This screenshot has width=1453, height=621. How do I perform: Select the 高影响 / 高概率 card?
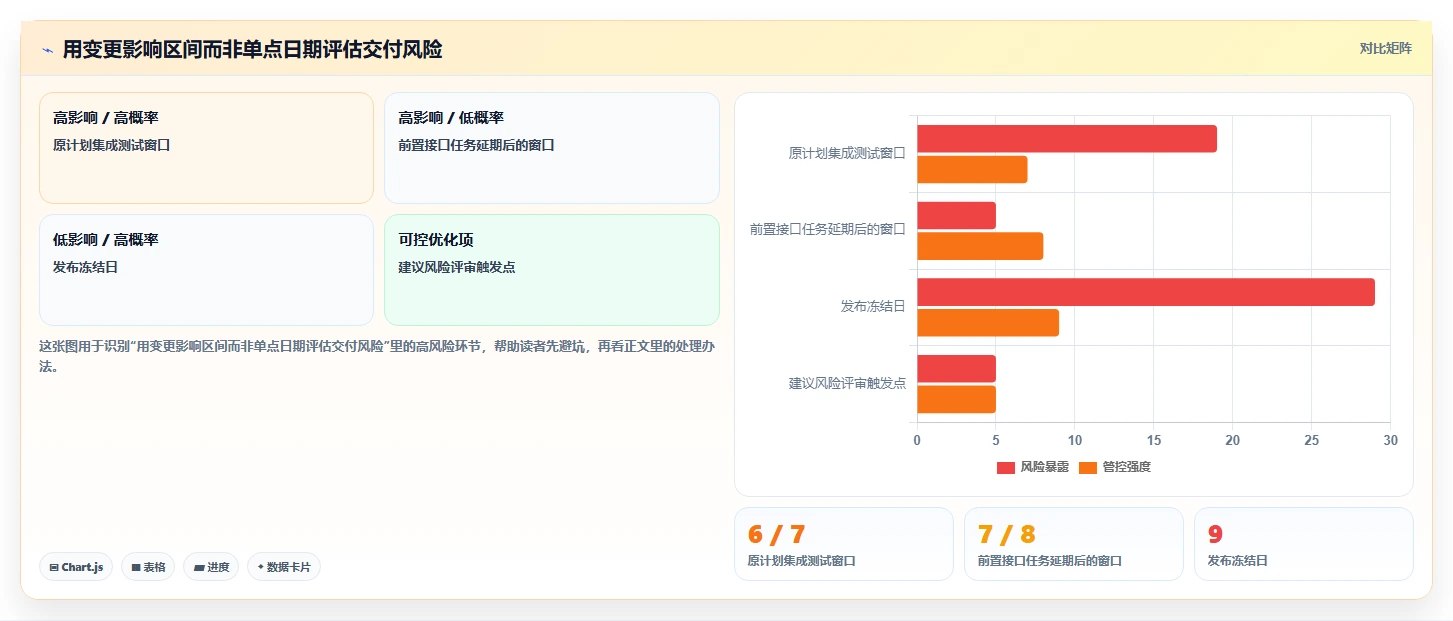point(206,148)
